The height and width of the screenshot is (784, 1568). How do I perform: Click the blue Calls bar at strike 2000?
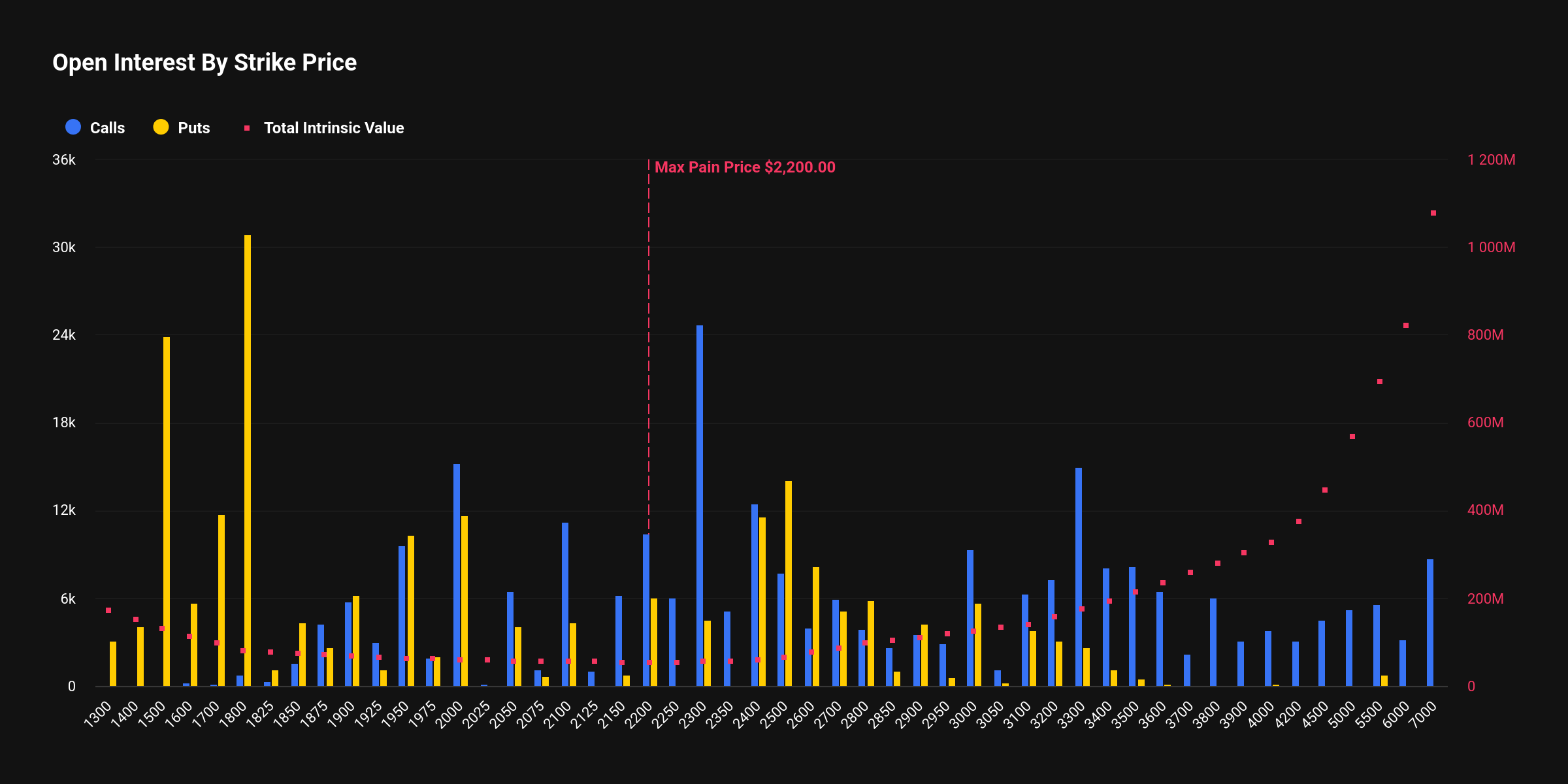click(x=457, y=575)
